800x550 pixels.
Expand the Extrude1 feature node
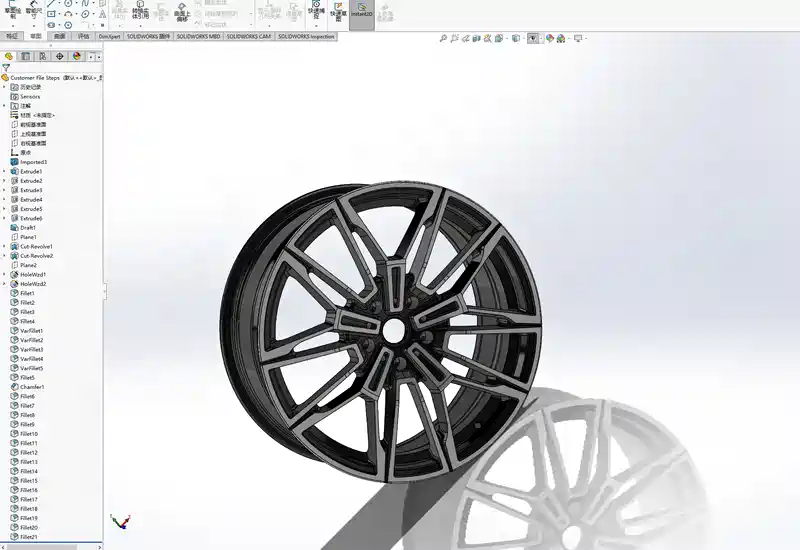tap(4, 171)
